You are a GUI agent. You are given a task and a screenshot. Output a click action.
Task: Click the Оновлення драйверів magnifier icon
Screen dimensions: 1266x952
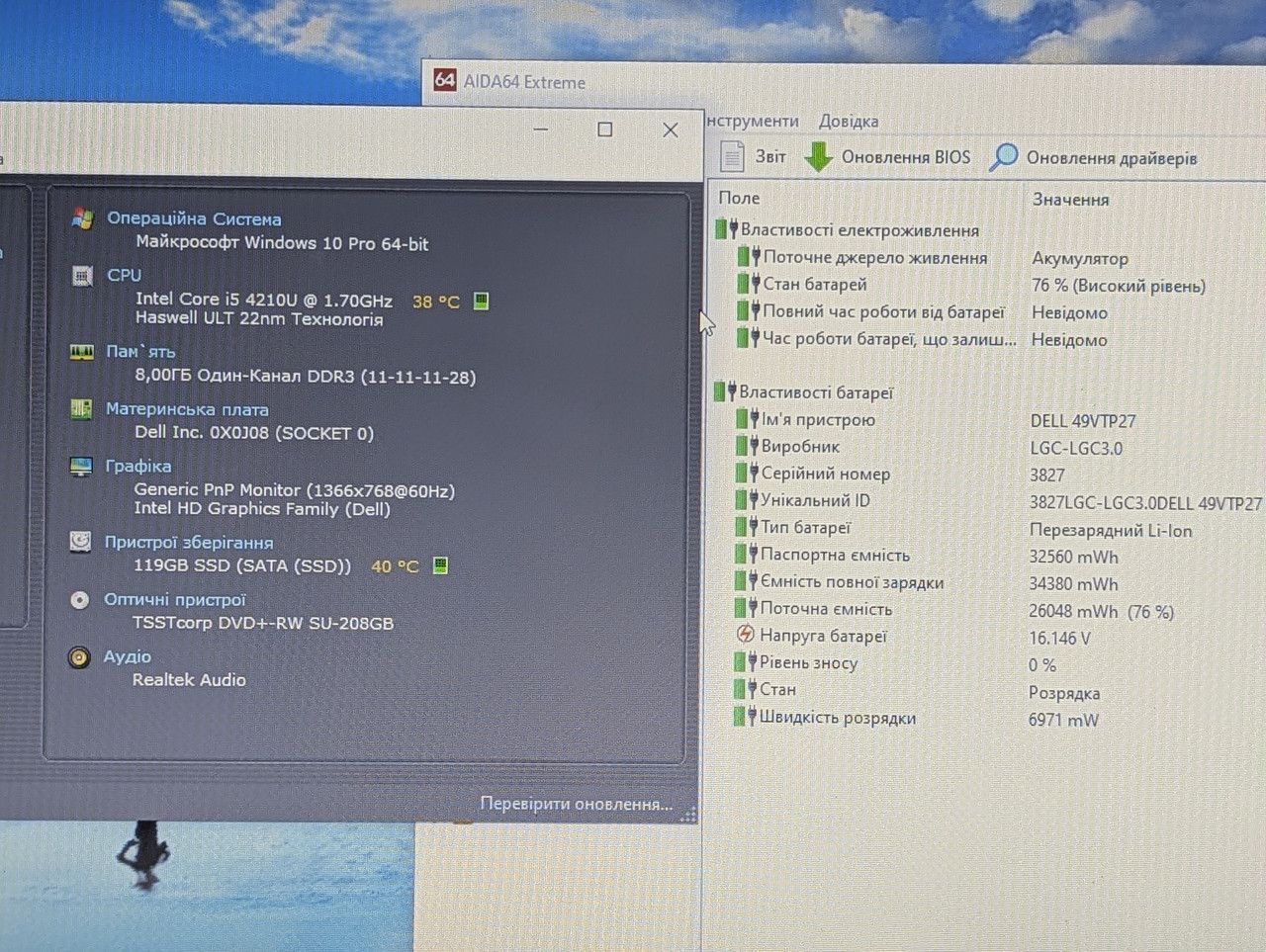click(x=1003, y=157)
